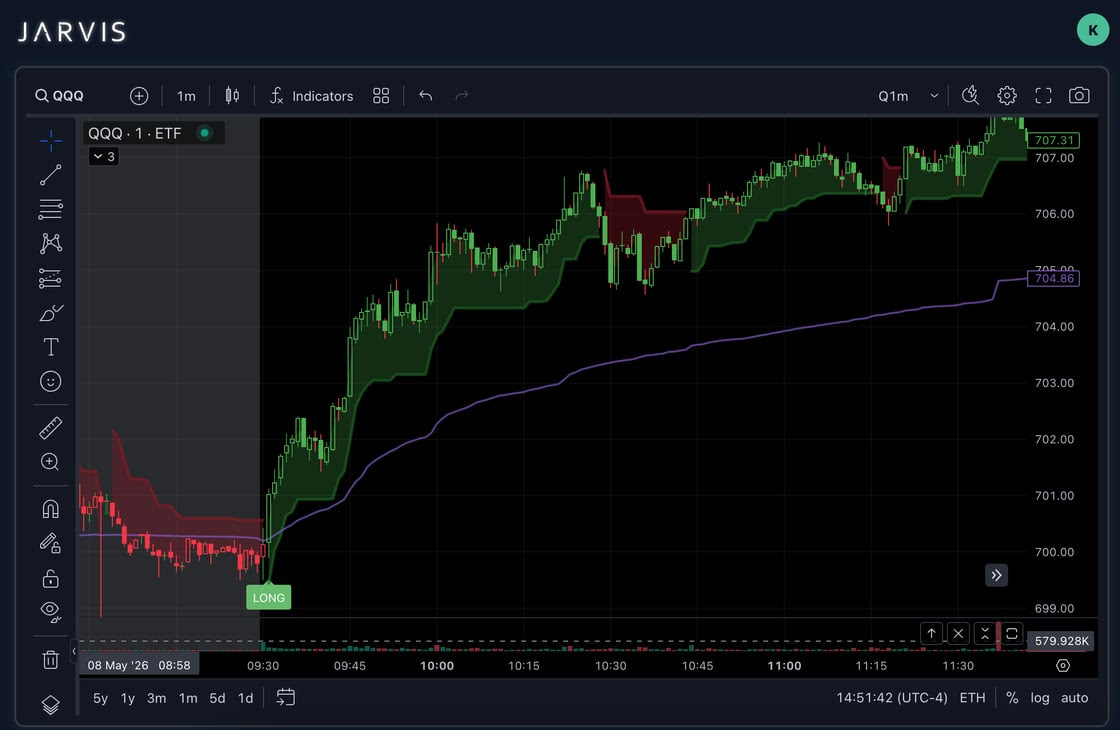Click the LONG signal label
The height and width of the screenshot is (730, 1120).
269,598
